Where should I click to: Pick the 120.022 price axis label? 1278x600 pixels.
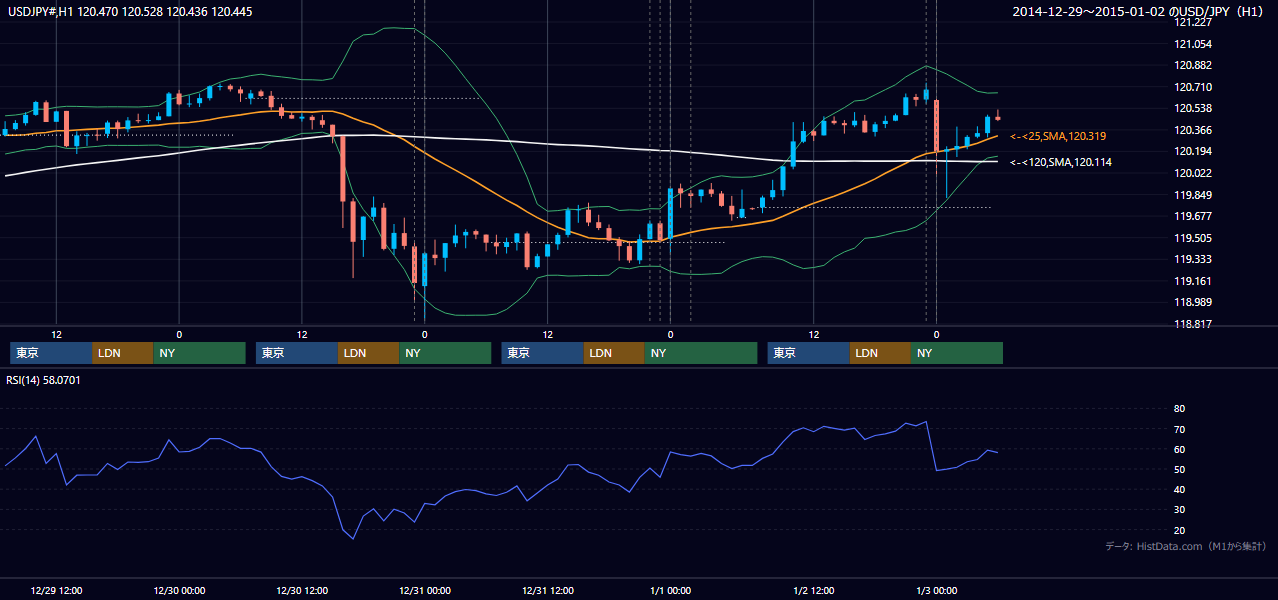pos(1192,173)
